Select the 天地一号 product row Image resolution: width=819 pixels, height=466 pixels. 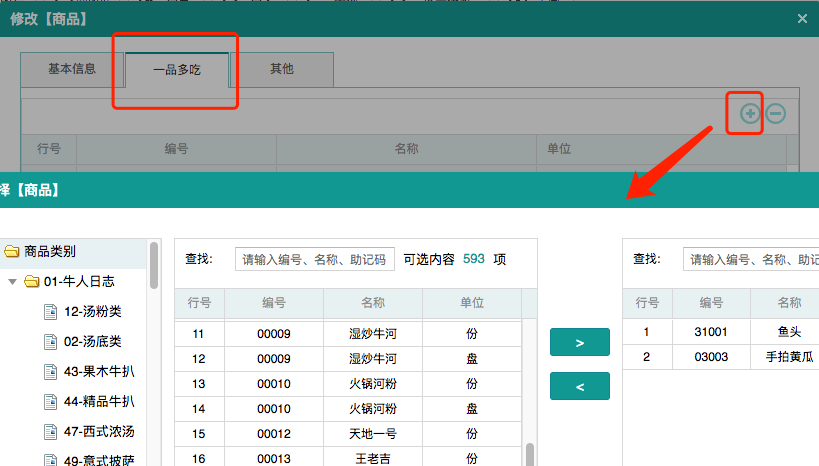click(x=372, y=433)
